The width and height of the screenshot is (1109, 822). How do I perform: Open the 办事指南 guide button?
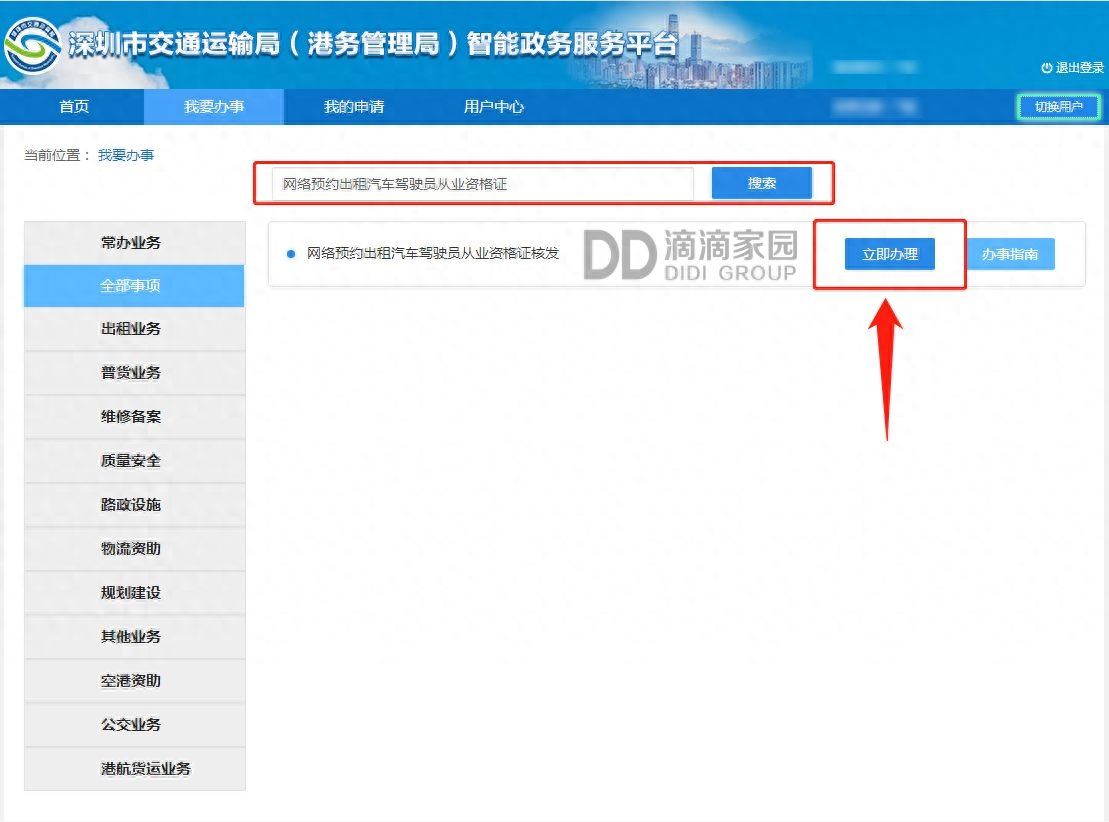pos(1009,254)
